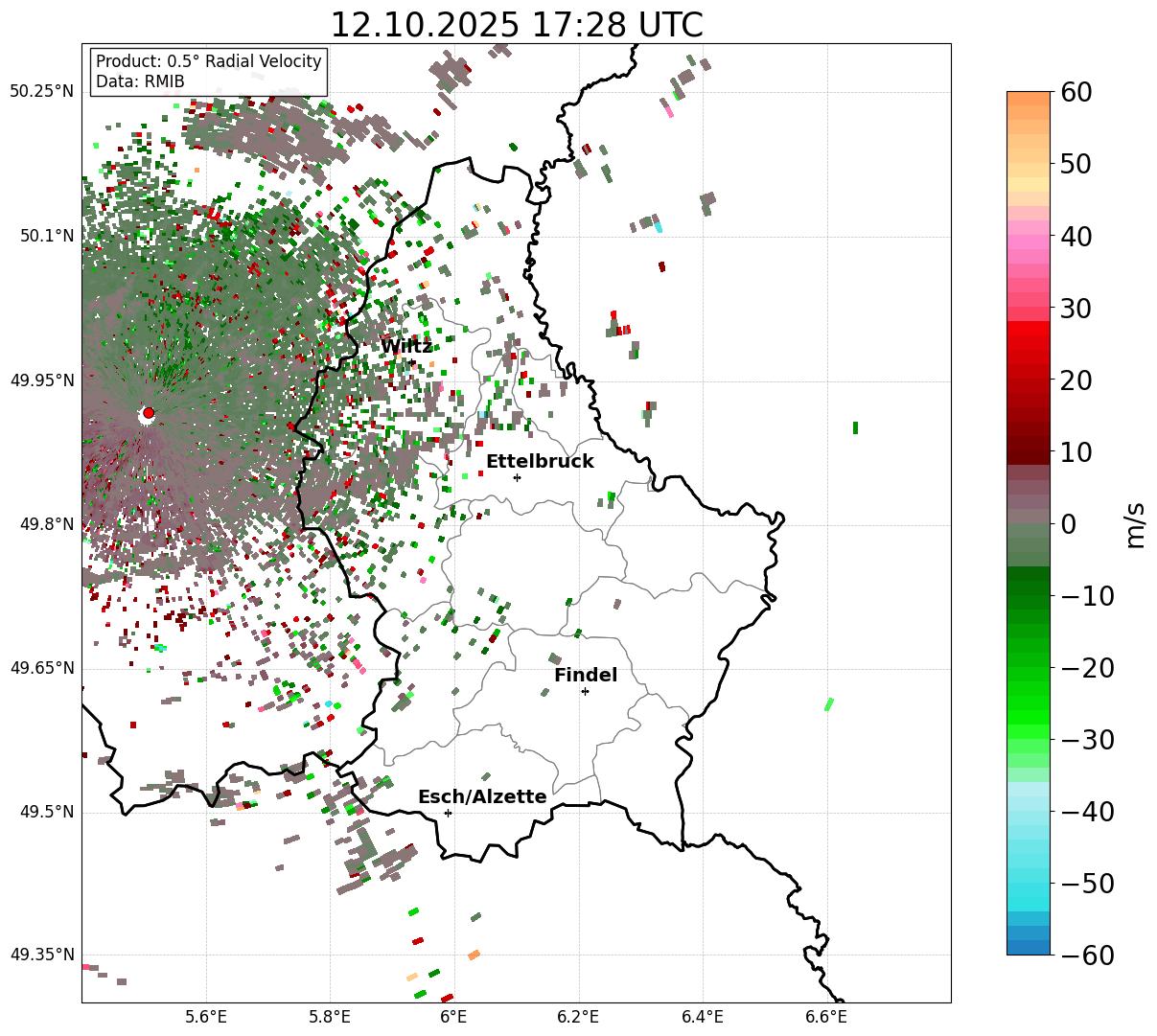Click the 6.4°E longitude label

click(x=703, y=1016)
